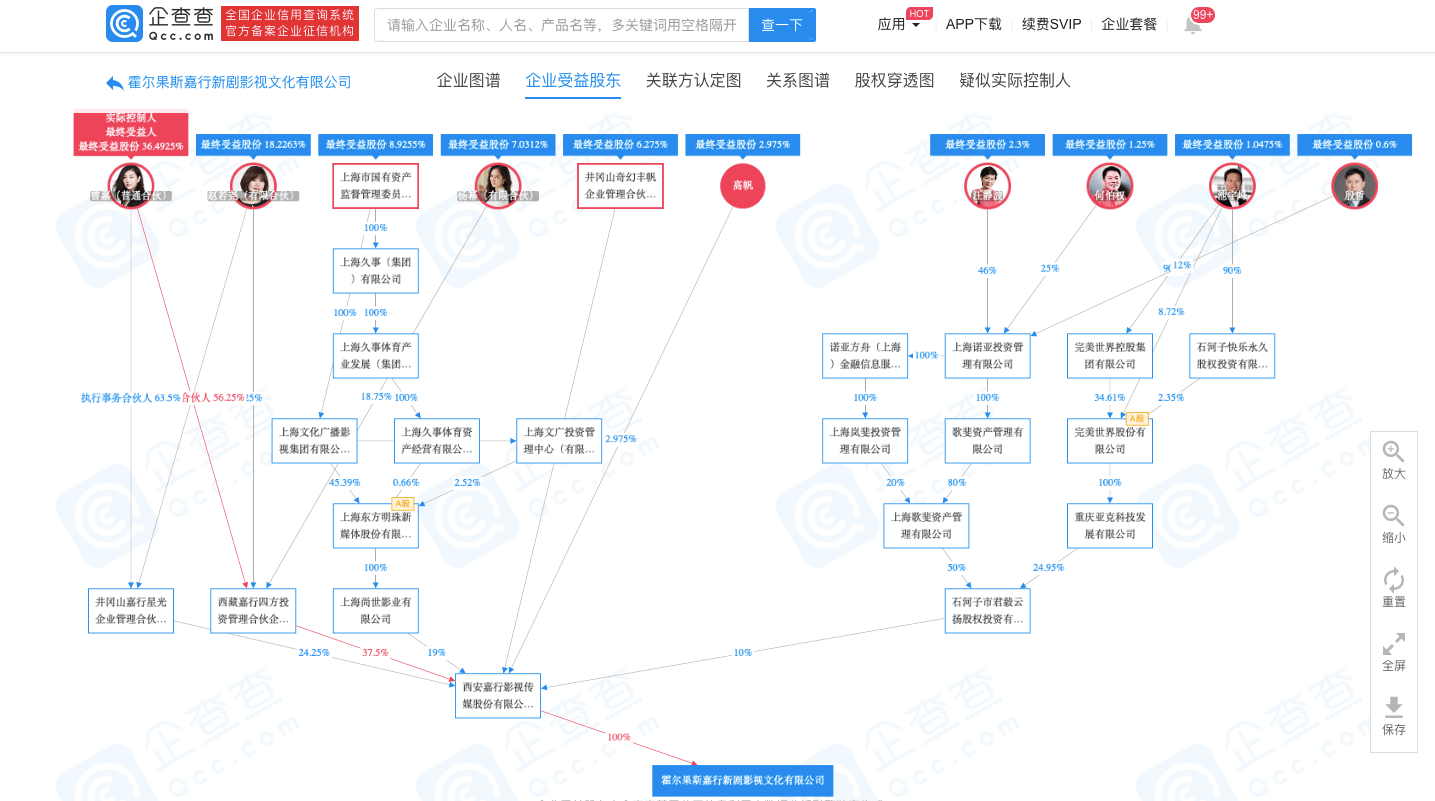The image size is (1435, 801).
Task: Go back via company name arrow
Action: [115, 83]
